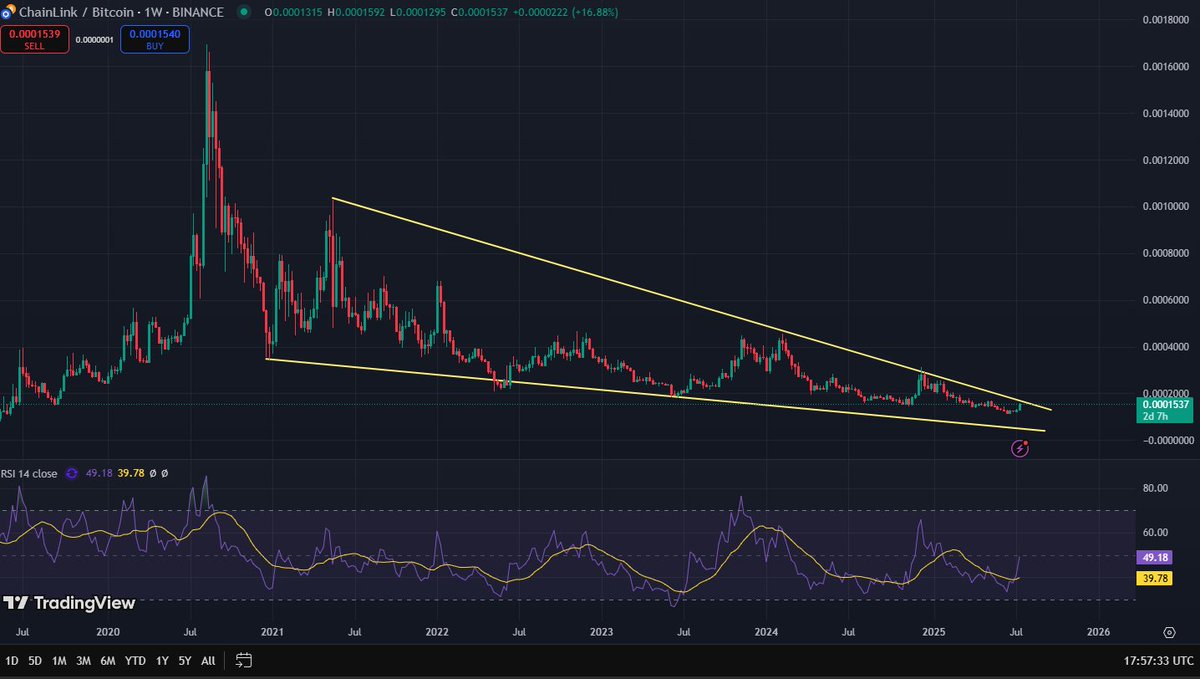Click the 2022 time axis label
1200x679 pixels.
437,632
